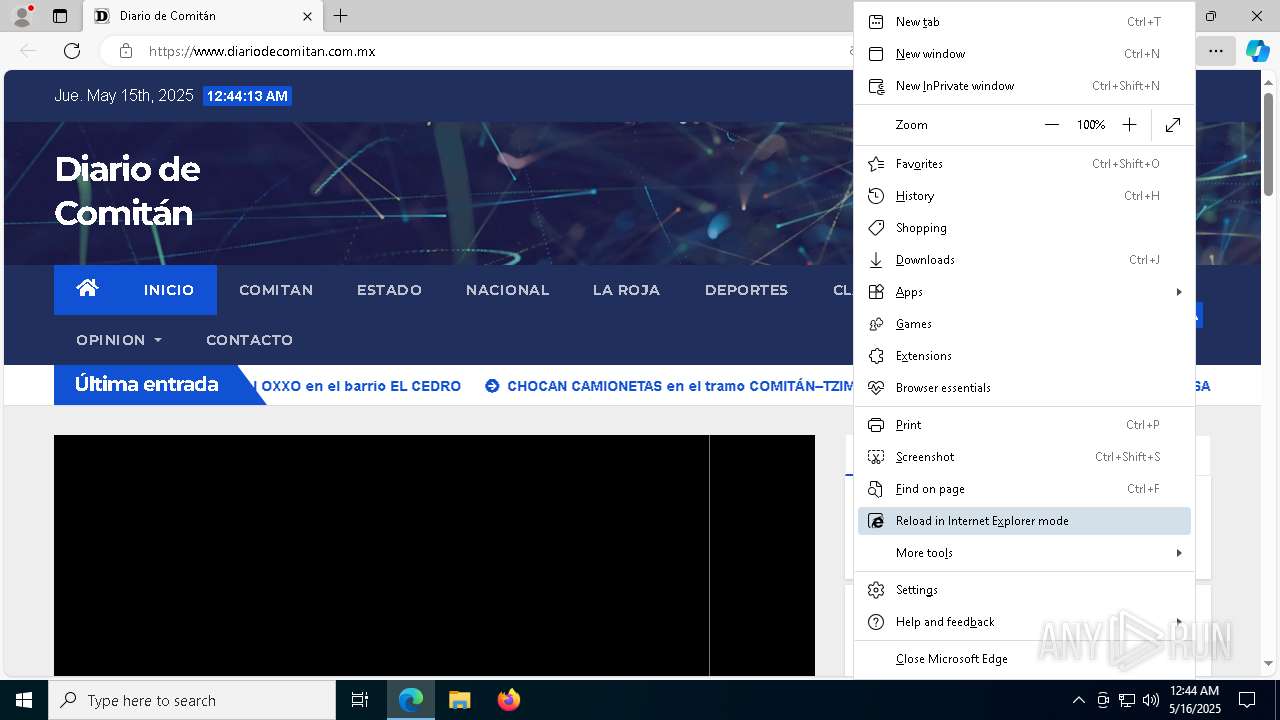Click the Favorites star icon in menu
The width and height of the screenshot is (1280, 720).
pos(876,164)
